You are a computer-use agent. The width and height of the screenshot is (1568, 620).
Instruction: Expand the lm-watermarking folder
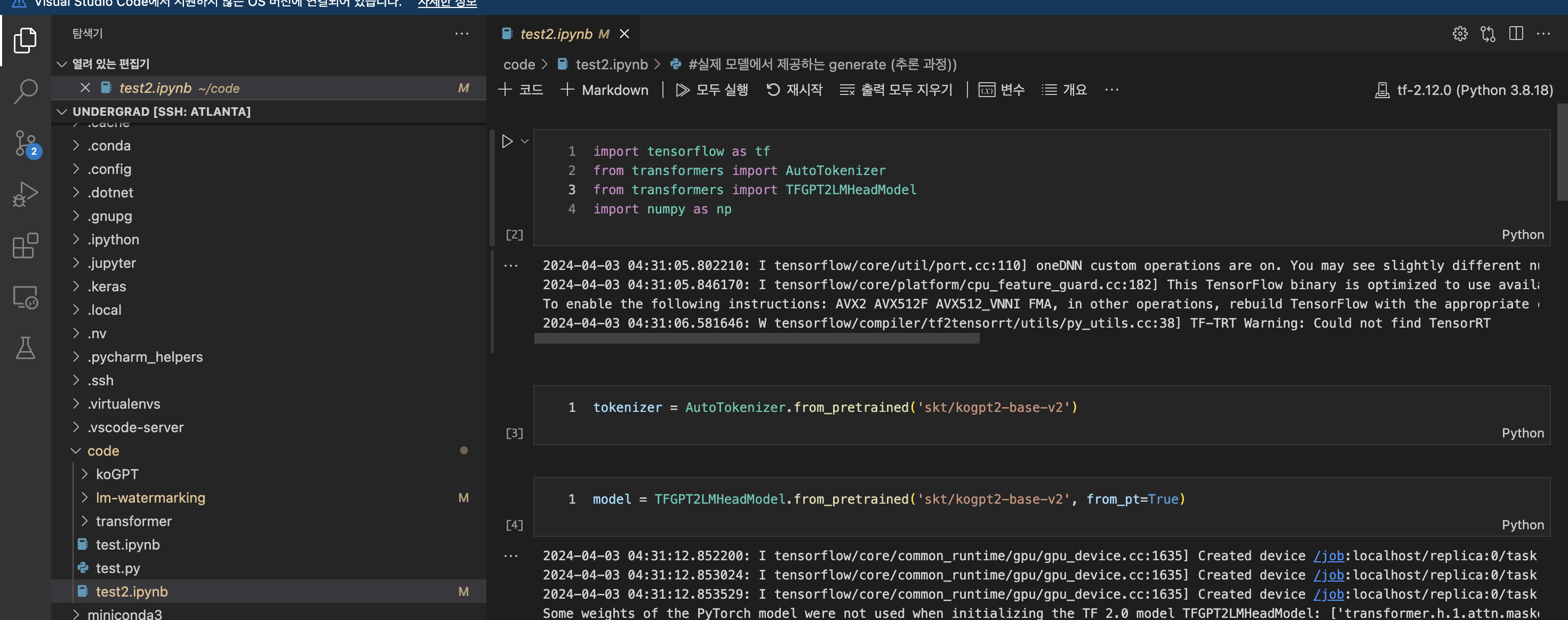[150, 498]
